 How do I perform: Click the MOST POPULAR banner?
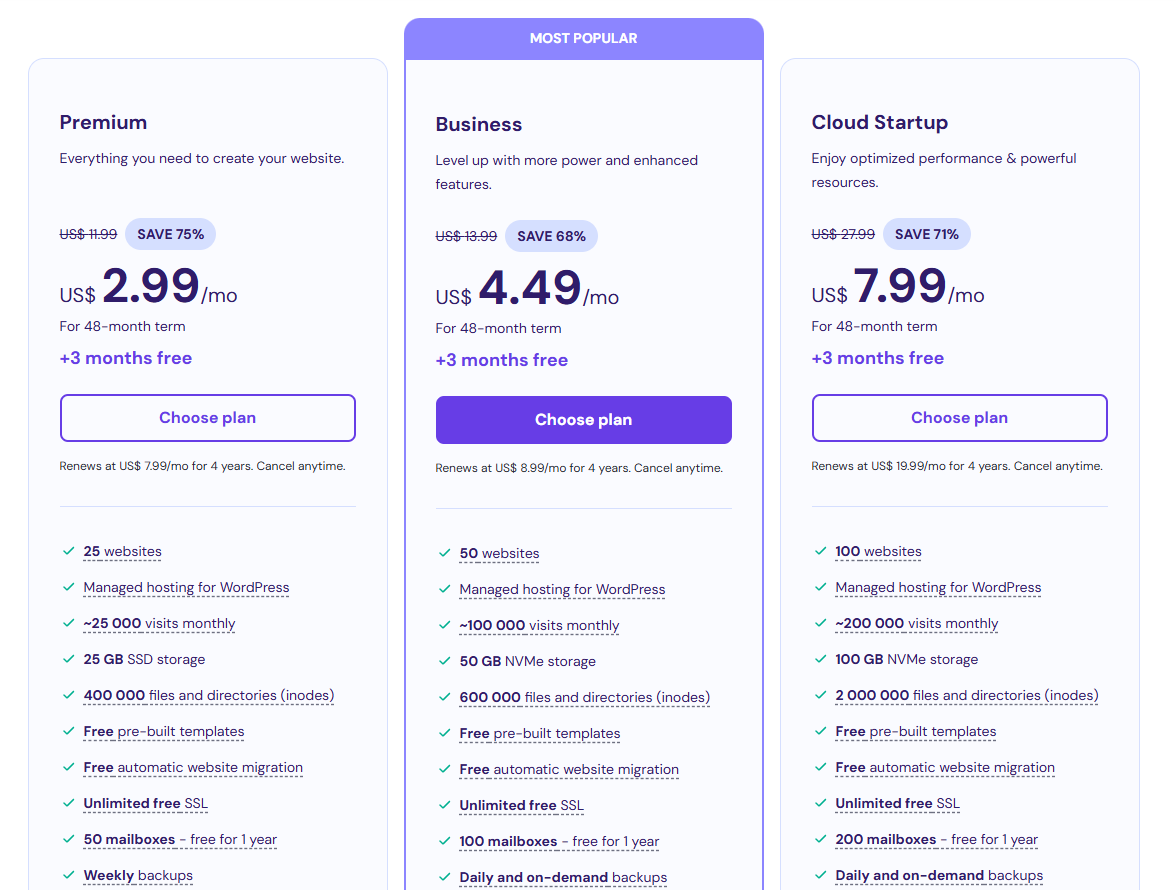[x=583, y=39]
